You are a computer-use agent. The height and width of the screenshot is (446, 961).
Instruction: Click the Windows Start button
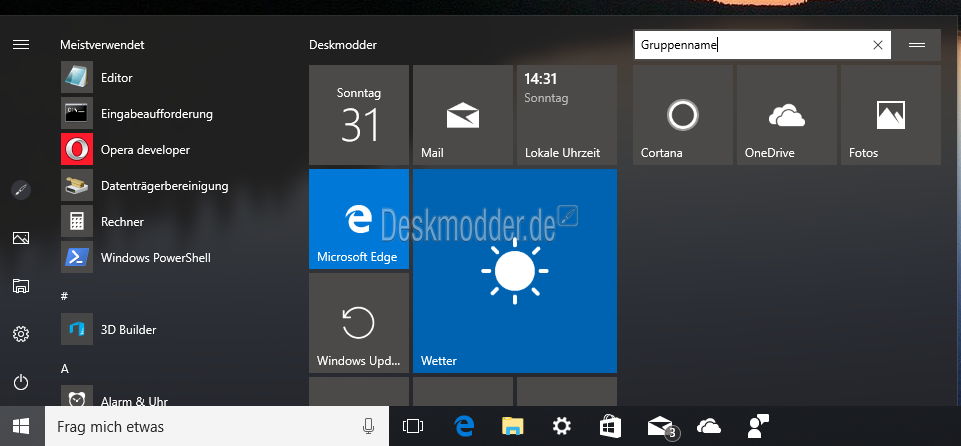point(22,426)
